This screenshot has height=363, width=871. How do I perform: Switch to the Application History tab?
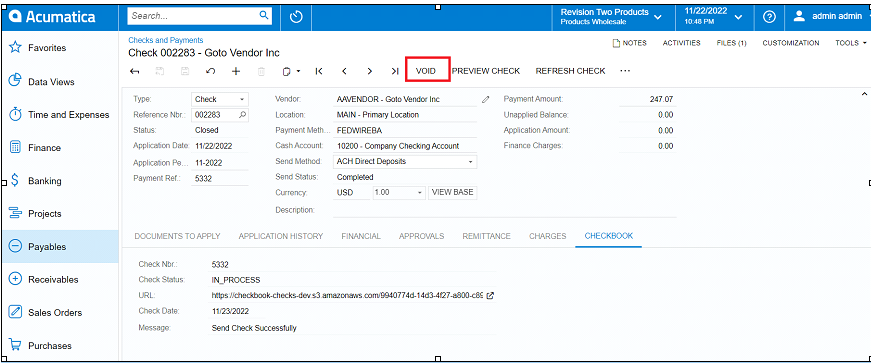coord(281,236)
